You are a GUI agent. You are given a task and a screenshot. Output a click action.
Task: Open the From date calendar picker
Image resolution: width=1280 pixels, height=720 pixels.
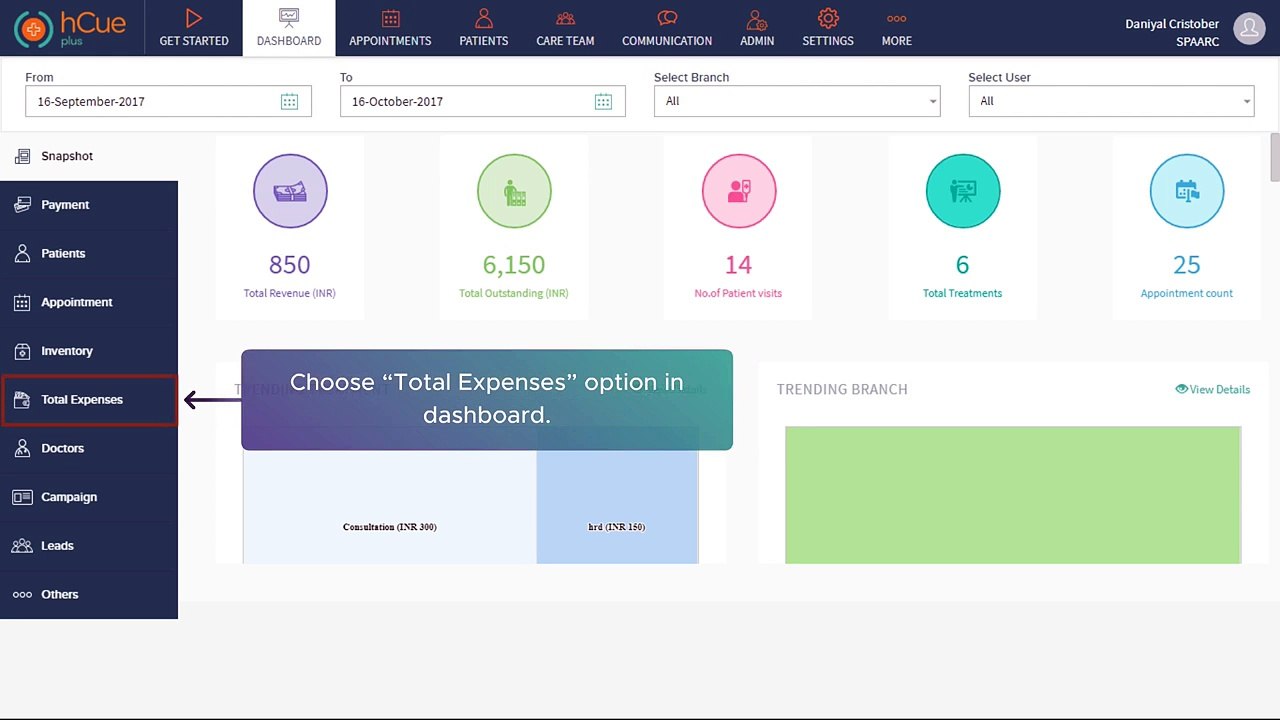coord(289,101)
